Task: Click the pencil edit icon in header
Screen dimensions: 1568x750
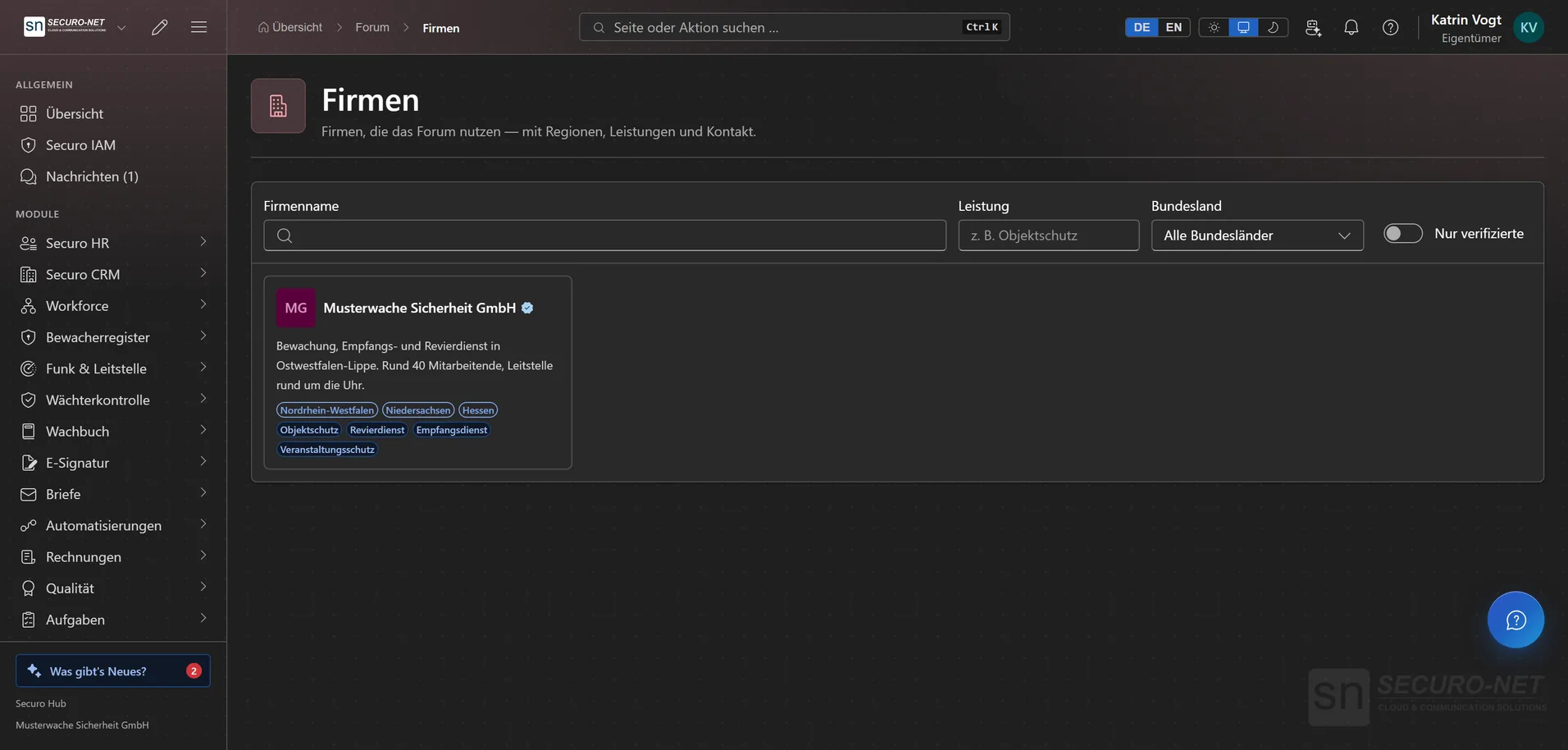Action: [x=160, y=27]
